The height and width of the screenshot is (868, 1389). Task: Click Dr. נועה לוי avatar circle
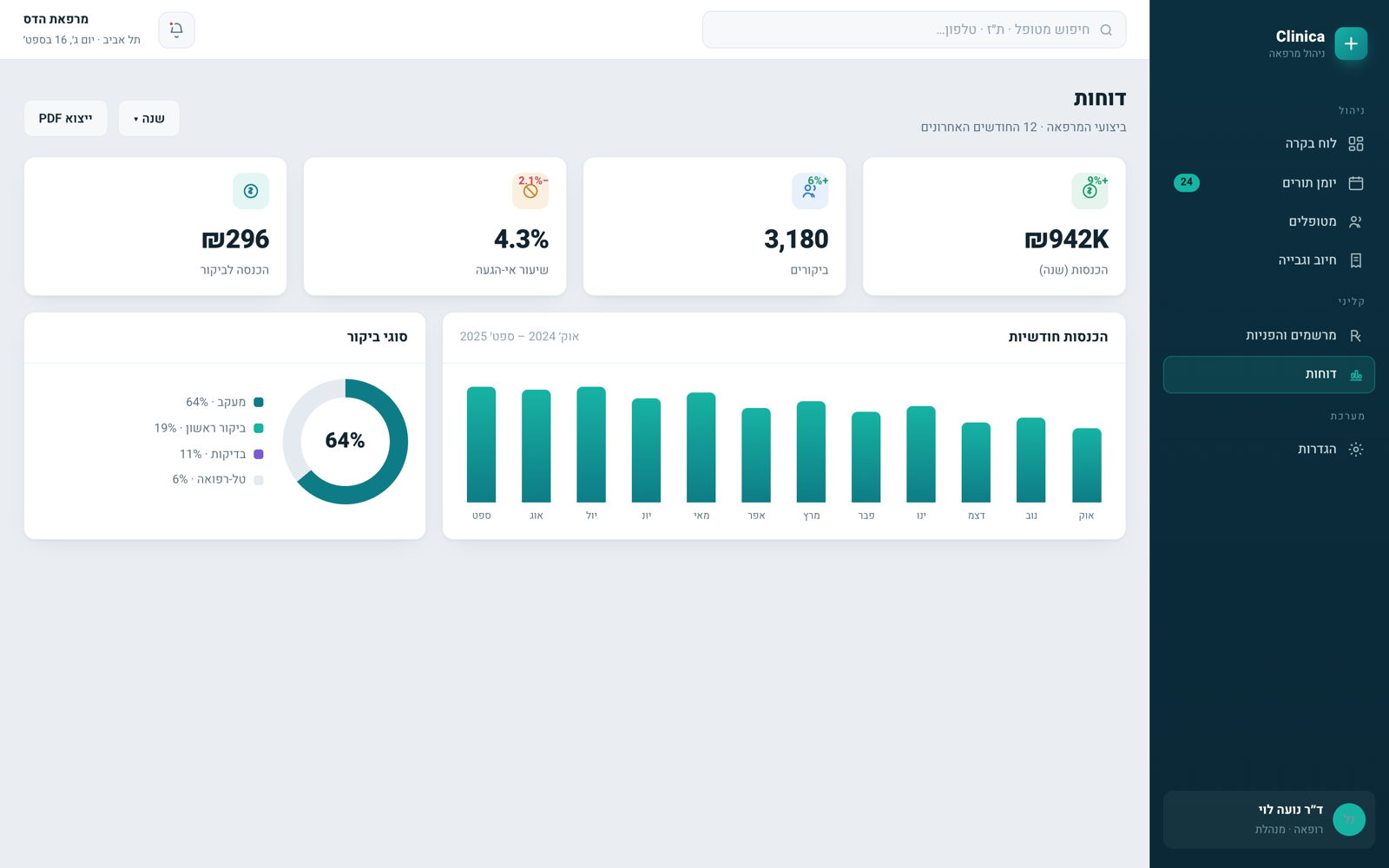pos(1349,819)
